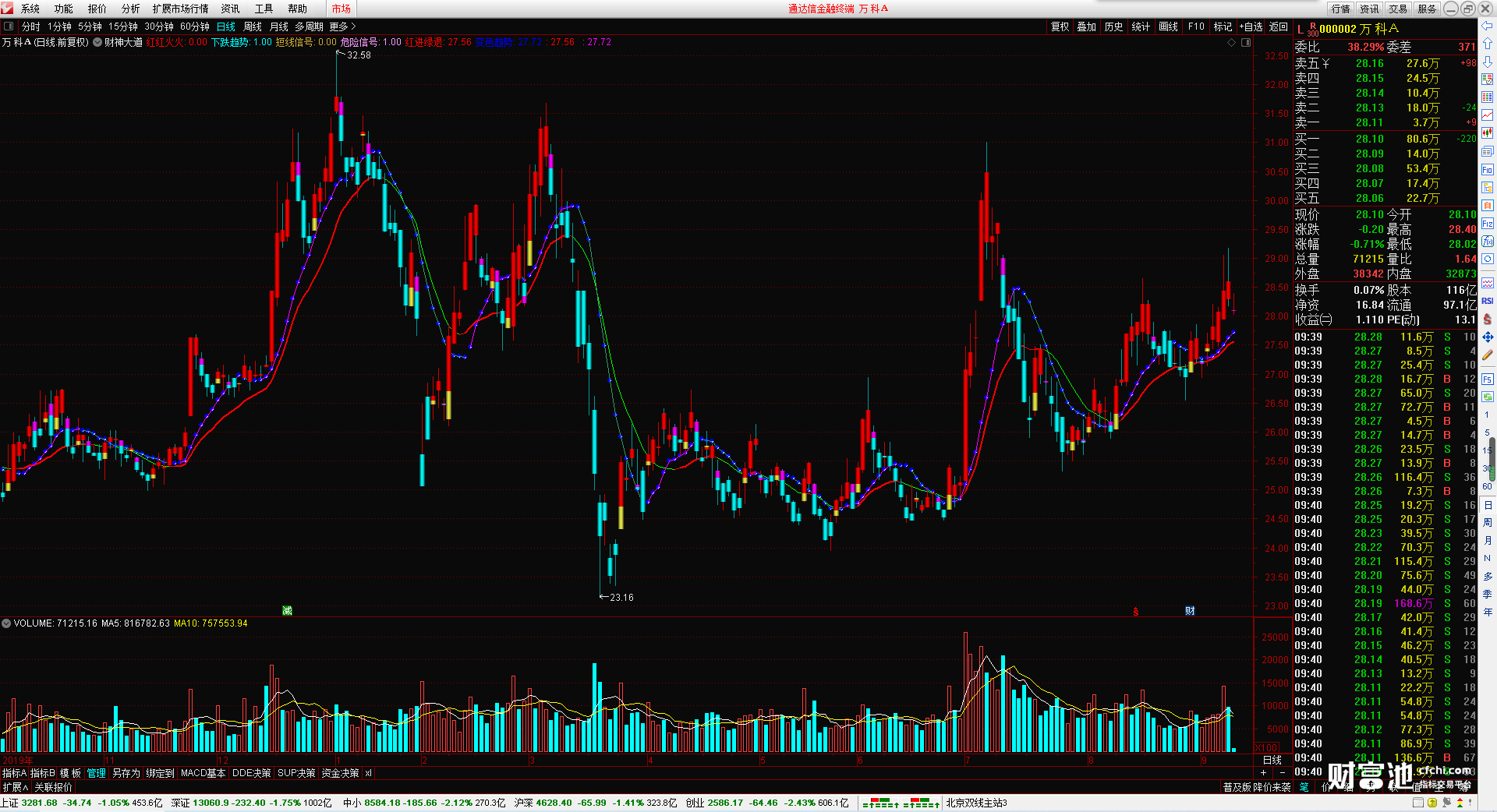Image resolution: width=1497 pixels, height=812 pixels.
Task: Switch to the DDE决策 tab
Action: tap(252, 773)
